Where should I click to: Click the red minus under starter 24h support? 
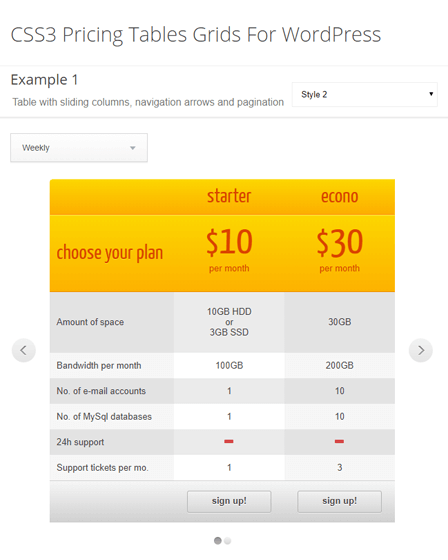click(x=229, y=442)
